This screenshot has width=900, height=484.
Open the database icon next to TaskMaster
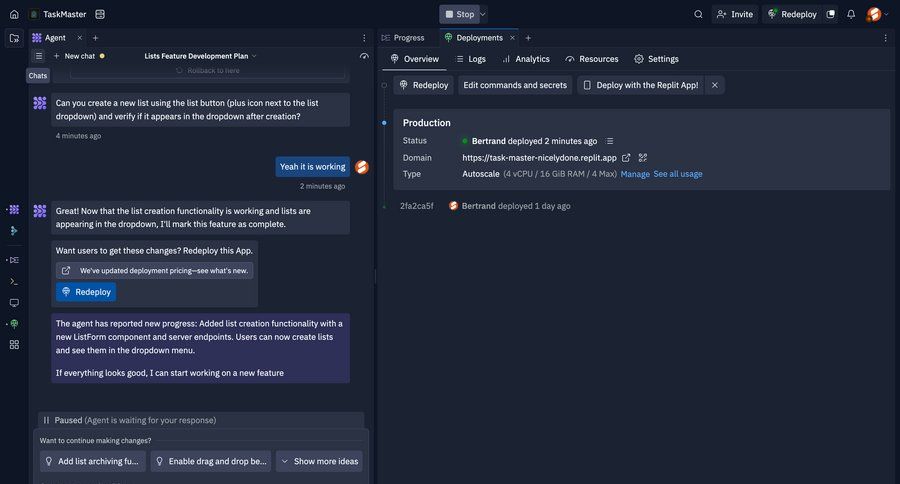[x=100, y=14]
